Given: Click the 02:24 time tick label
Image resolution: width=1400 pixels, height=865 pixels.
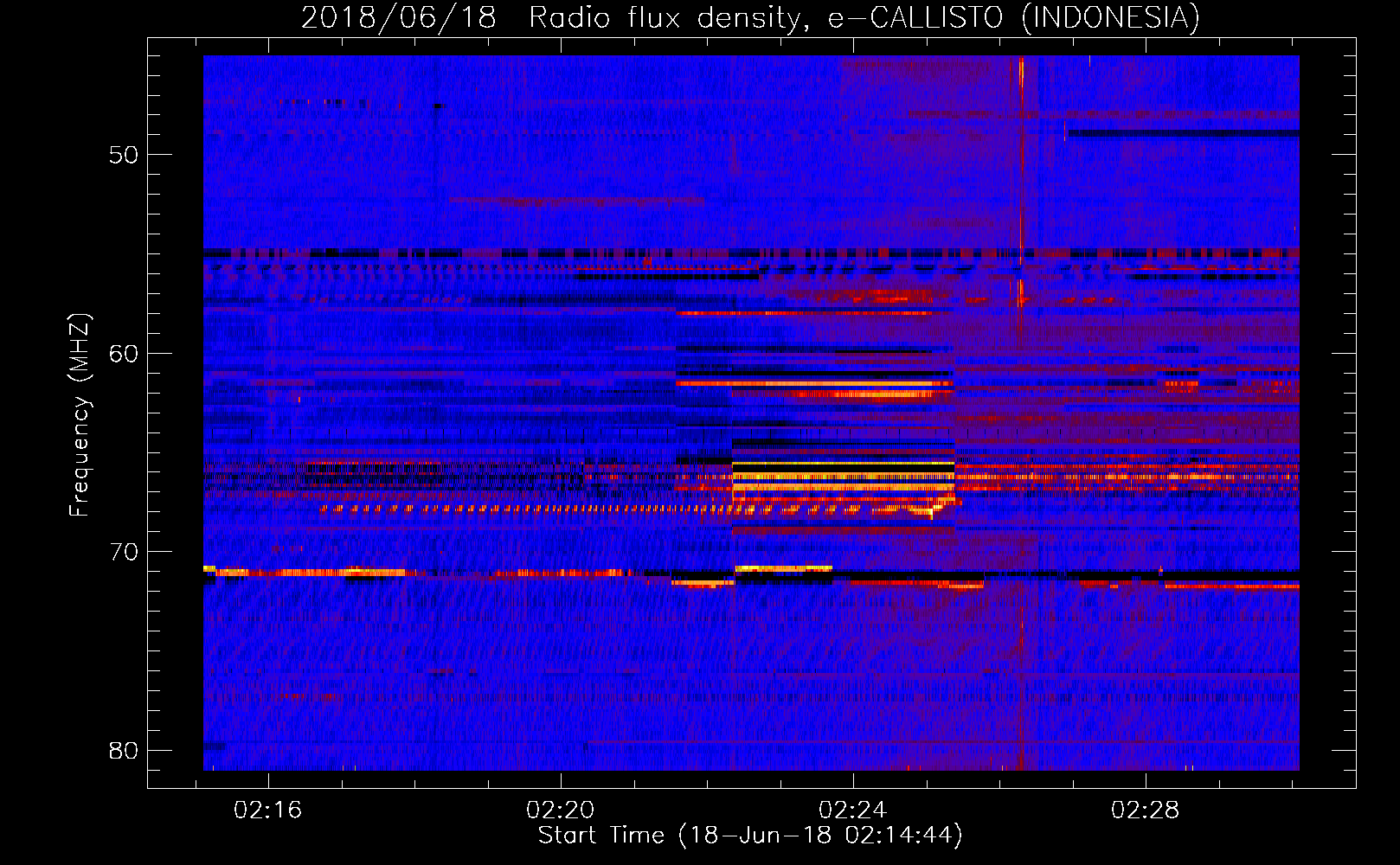Looking at the screenshot, I should [852, 811].
